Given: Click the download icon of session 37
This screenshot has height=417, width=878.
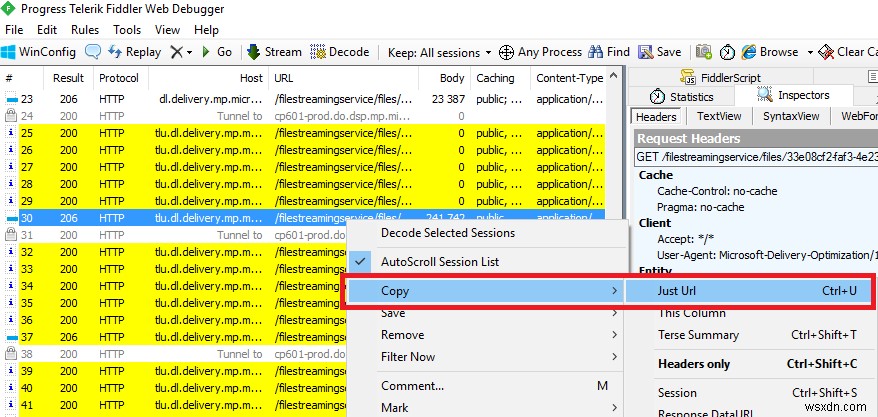Looking at the screenshot, I should point(11,338).
